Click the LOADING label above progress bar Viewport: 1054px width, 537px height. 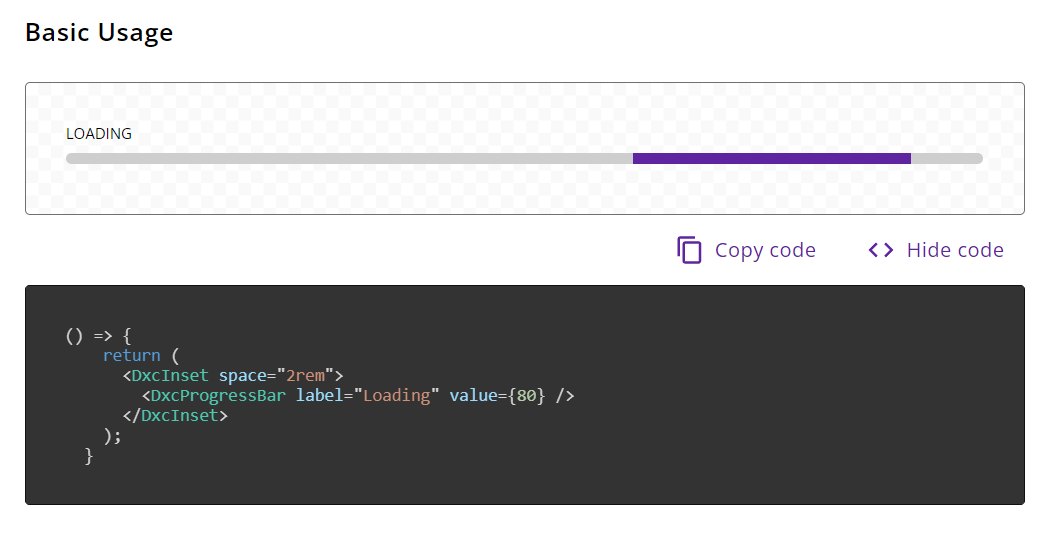(x=99, y=134)
